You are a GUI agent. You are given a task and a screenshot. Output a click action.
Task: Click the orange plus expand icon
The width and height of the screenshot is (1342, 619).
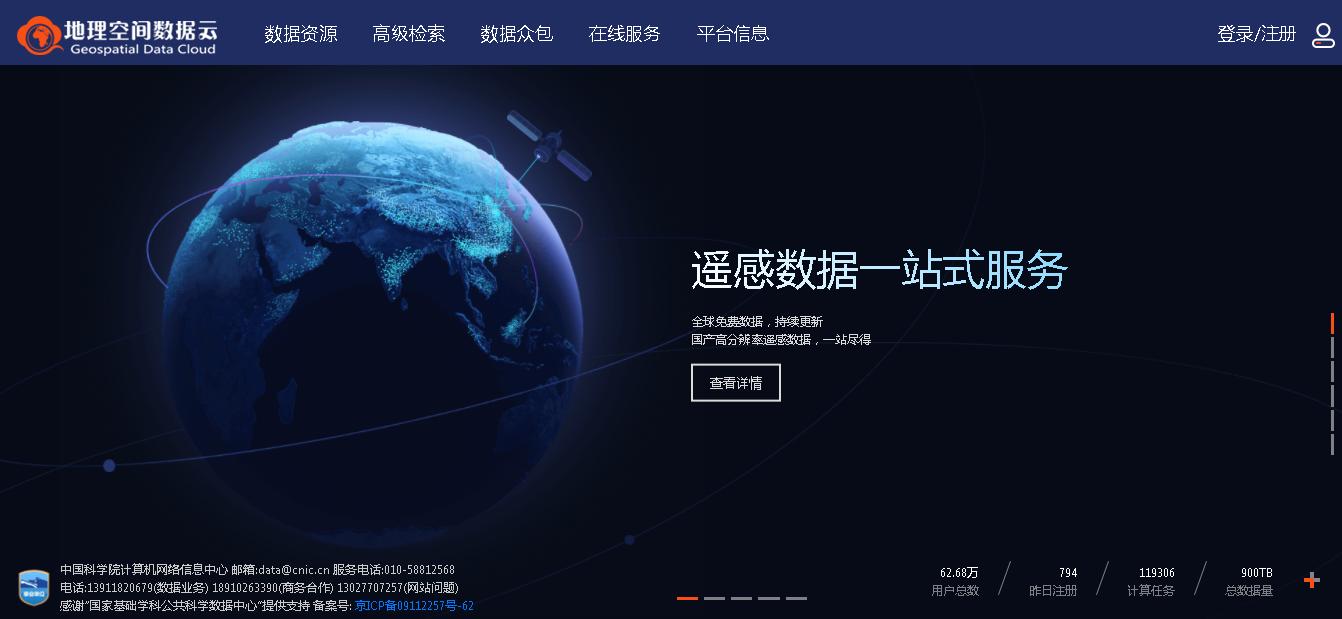[1311, 578]
